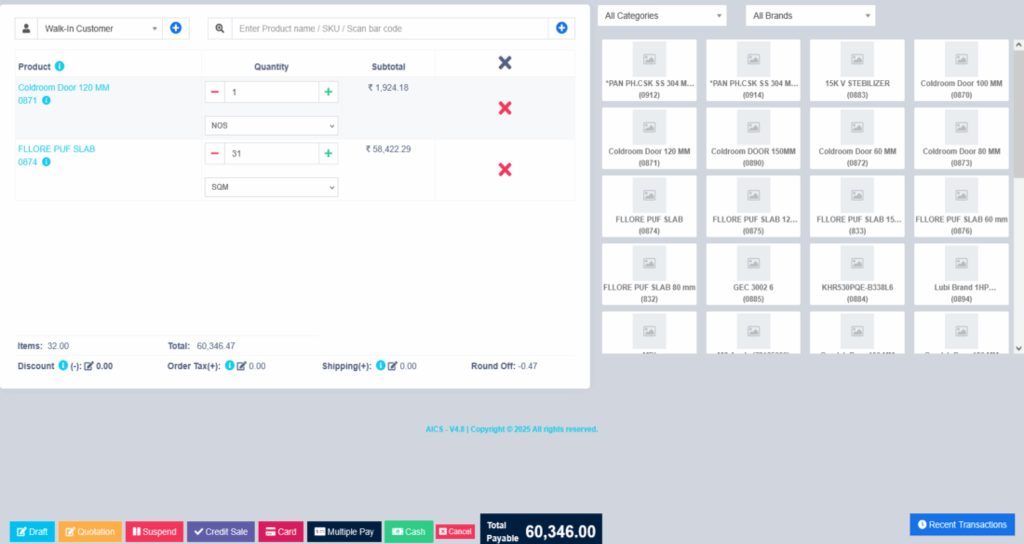
Task: Remove the Coldroom Door 120 MM row
Action: coord(505,108)
